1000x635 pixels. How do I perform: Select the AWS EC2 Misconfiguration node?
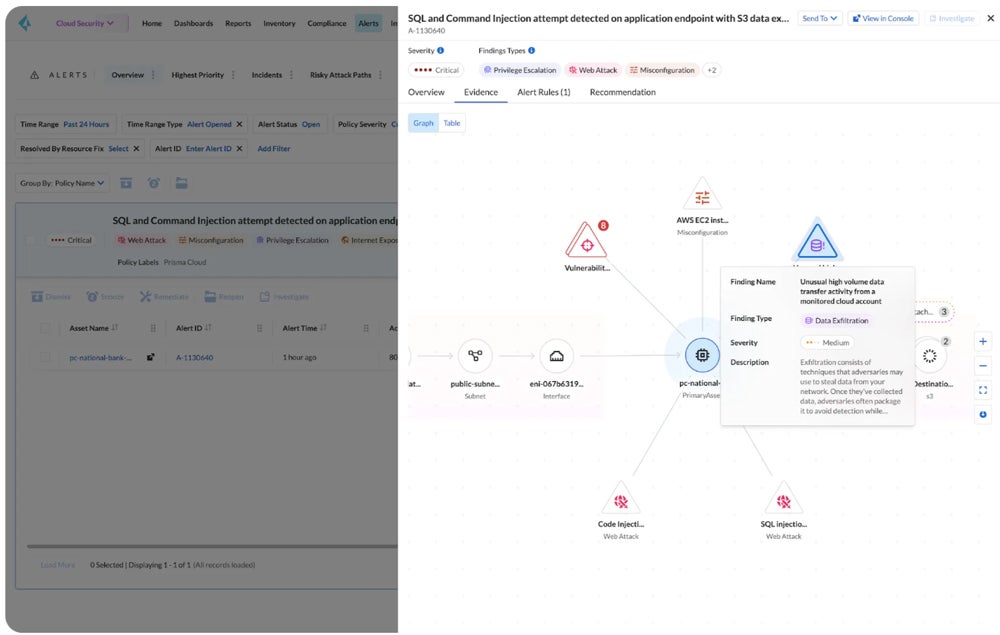pyautogui.click(x=702, y=197)
